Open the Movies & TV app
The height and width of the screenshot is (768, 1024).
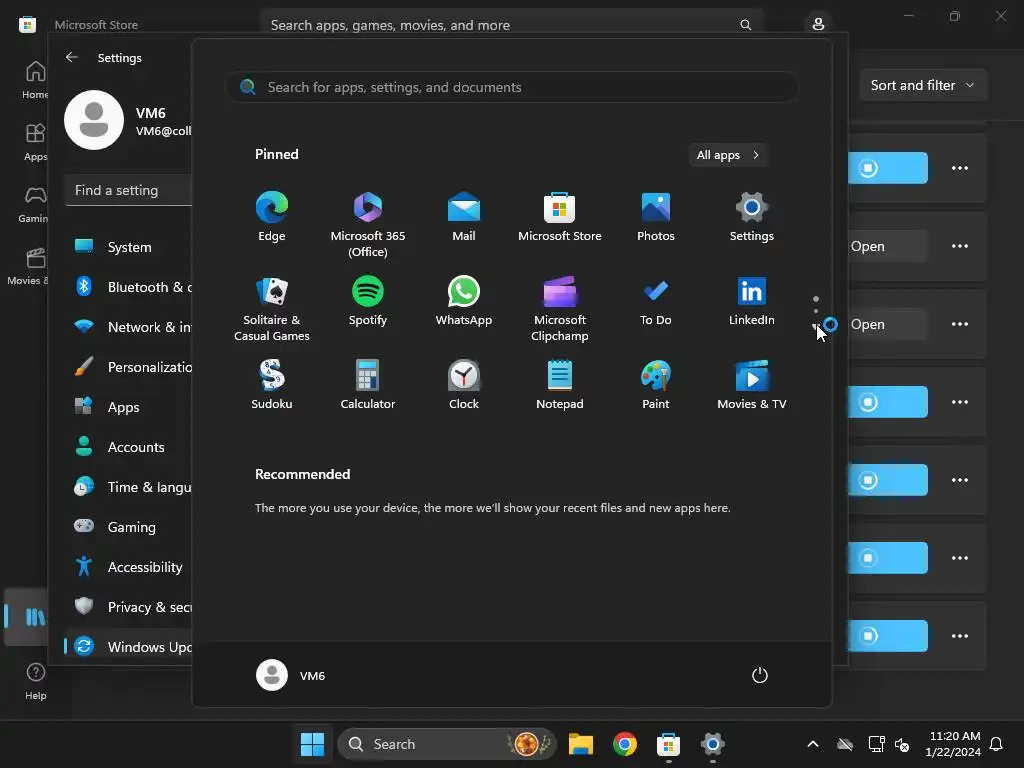(x=752, y=385)
